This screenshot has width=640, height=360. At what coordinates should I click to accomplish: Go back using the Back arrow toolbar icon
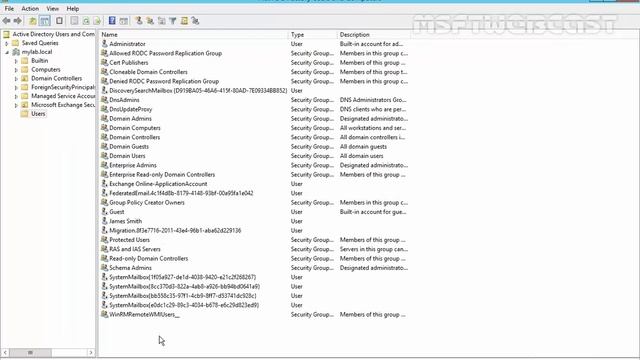click(7, 20)
